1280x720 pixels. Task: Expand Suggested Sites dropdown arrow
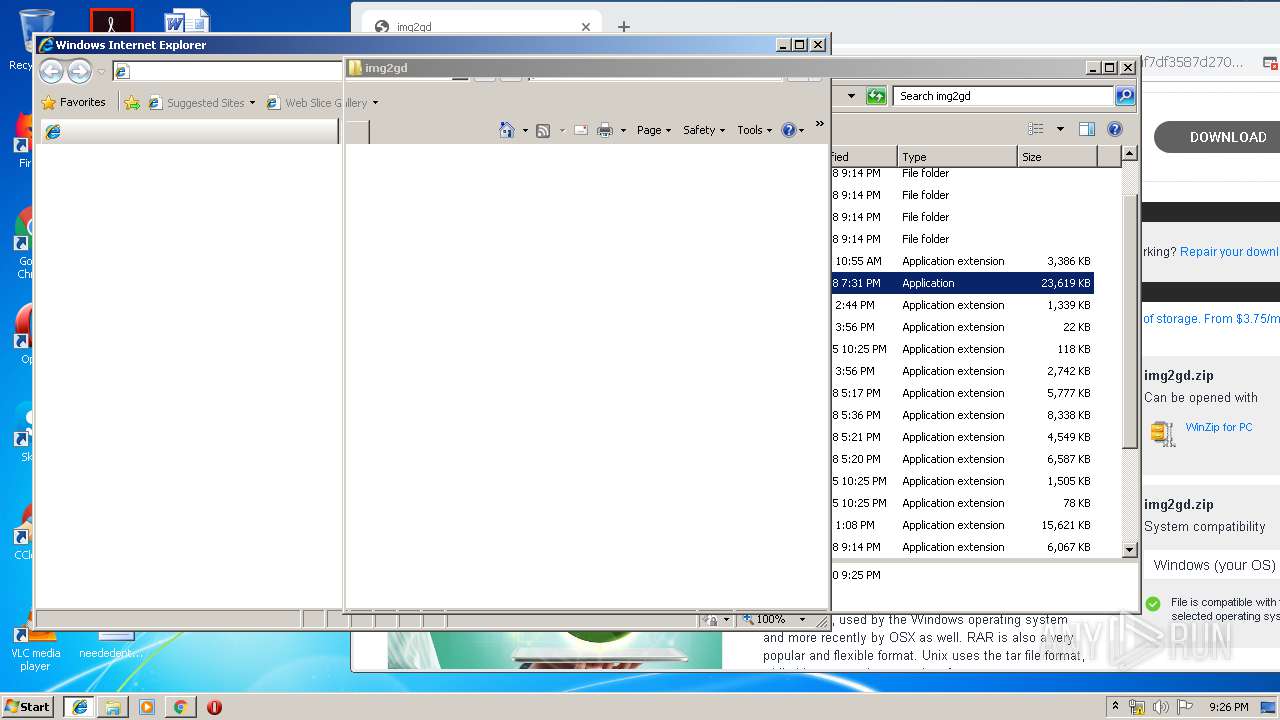(x=252, y=102)
